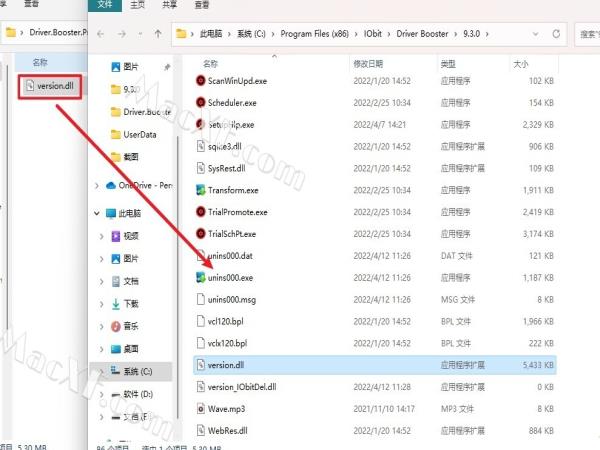Select 此电脑 in the address breadcrumb

click(211, 34)
